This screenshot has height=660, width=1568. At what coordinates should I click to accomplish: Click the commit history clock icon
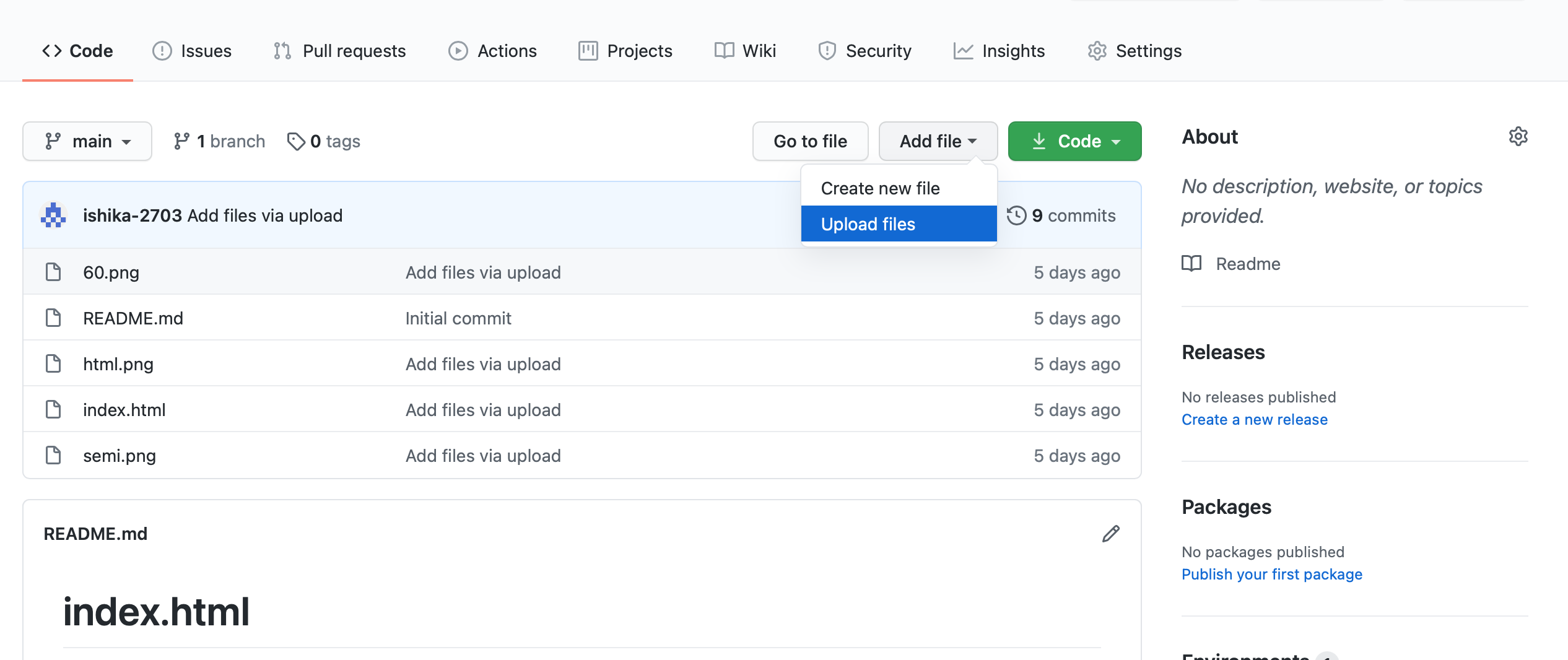pos(1016,215)
